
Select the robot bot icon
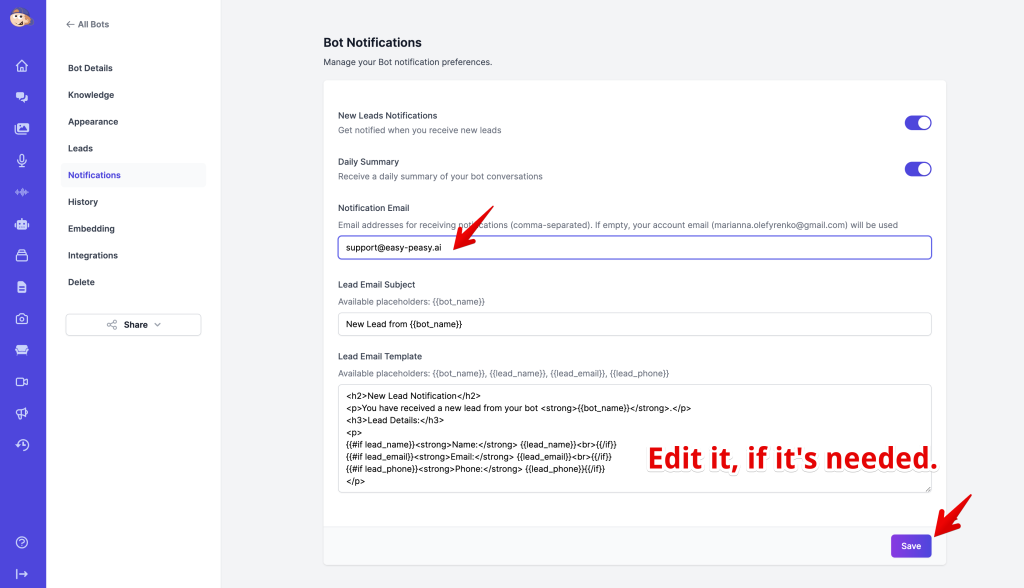22,224
